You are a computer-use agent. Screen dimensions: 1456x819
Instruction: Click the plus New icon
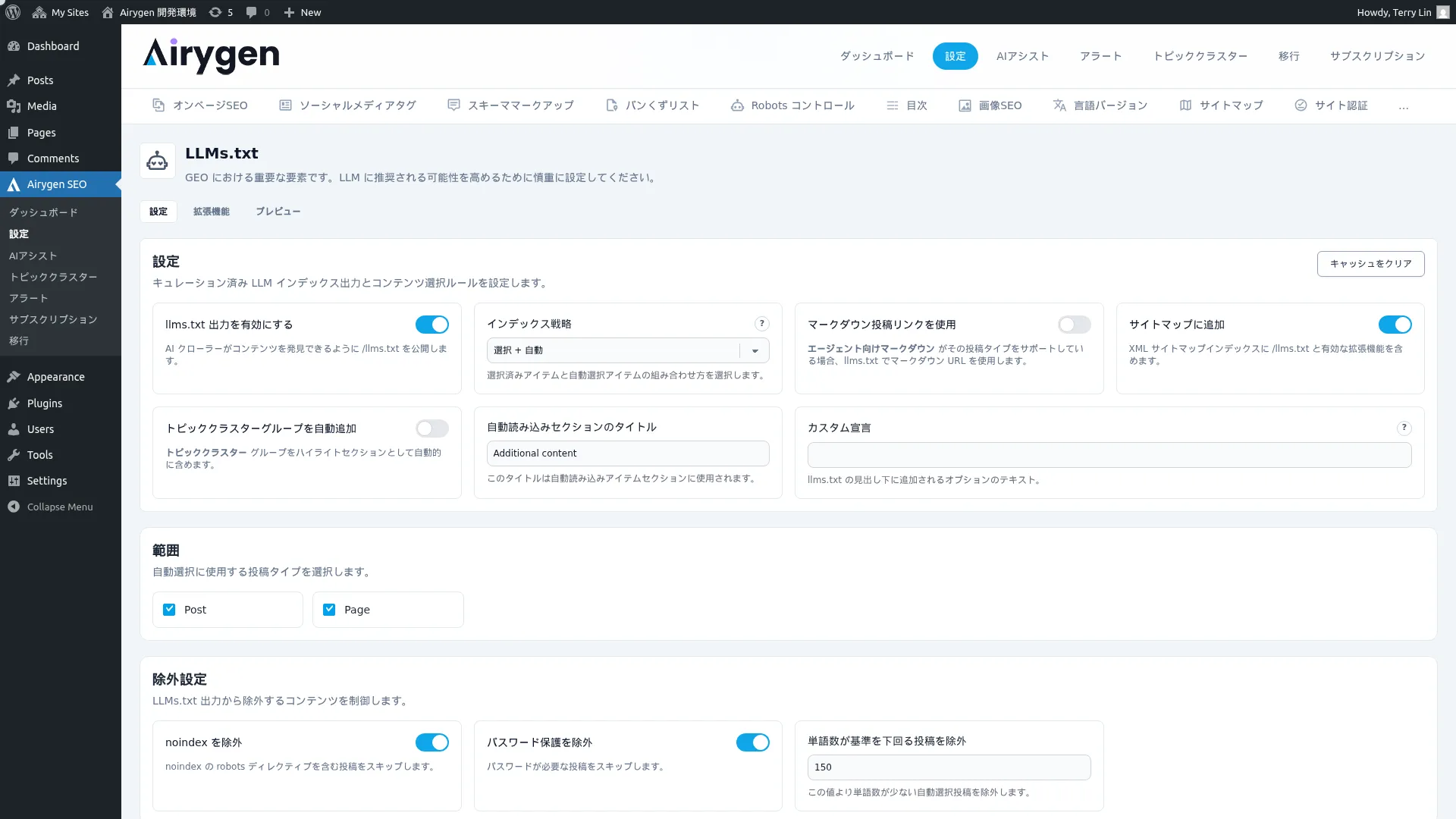point(289,12)
